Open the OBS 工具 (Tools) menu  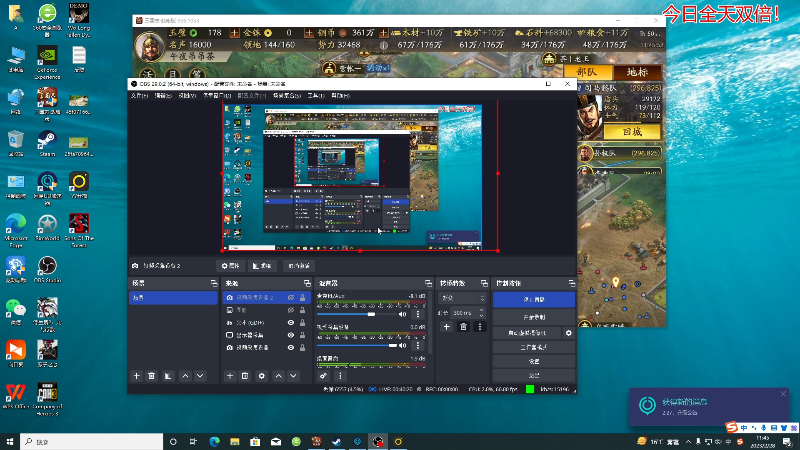316,95
